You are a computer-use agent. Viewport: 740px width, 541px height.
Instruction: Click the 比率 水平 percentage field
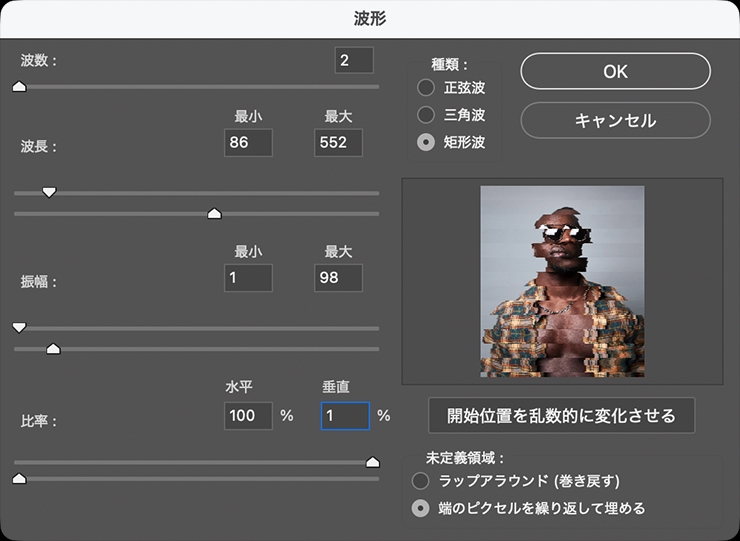click(x=249, y=415)
